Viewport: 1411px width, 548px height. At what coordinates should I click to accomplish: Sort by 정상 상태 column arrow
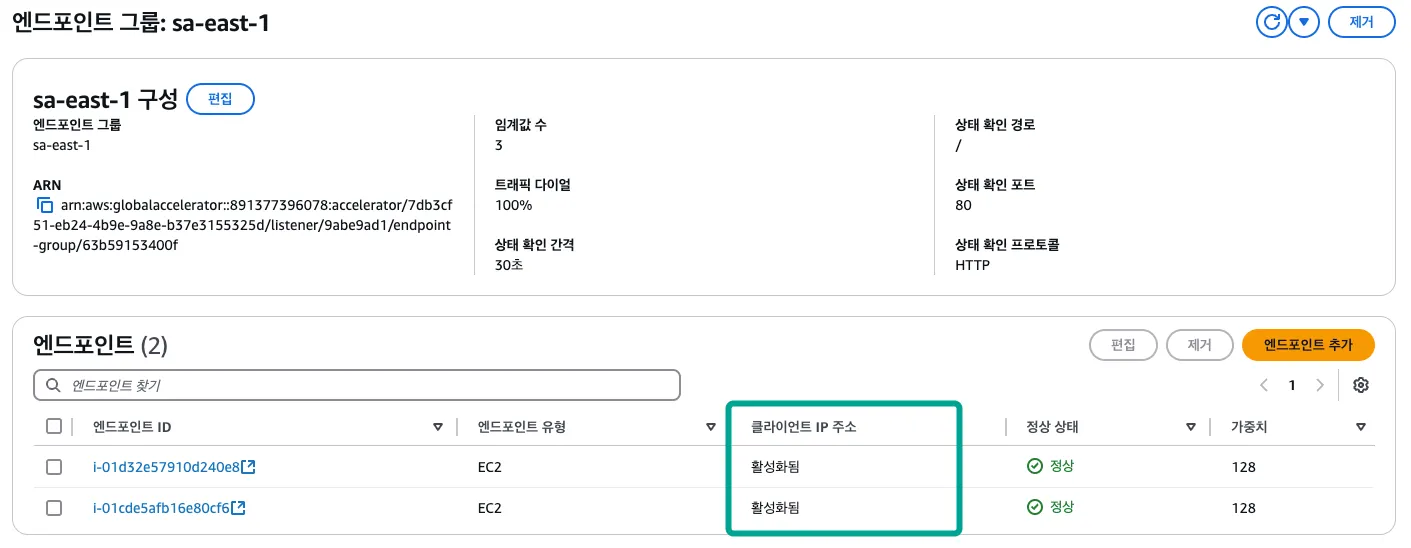tap(1191, 427)
